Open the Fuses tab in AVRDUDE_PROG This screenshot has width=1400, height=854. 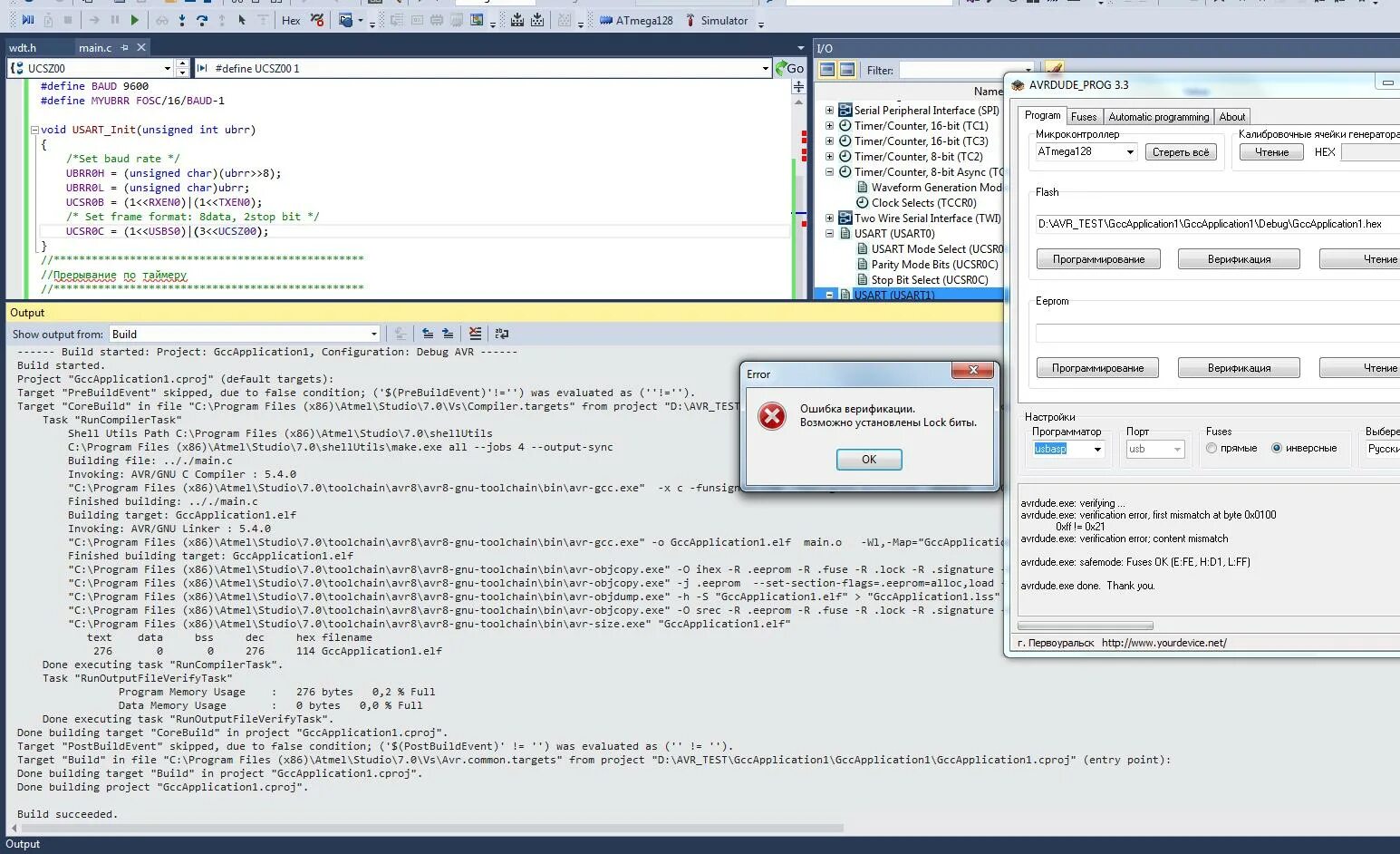point(1084,117)
